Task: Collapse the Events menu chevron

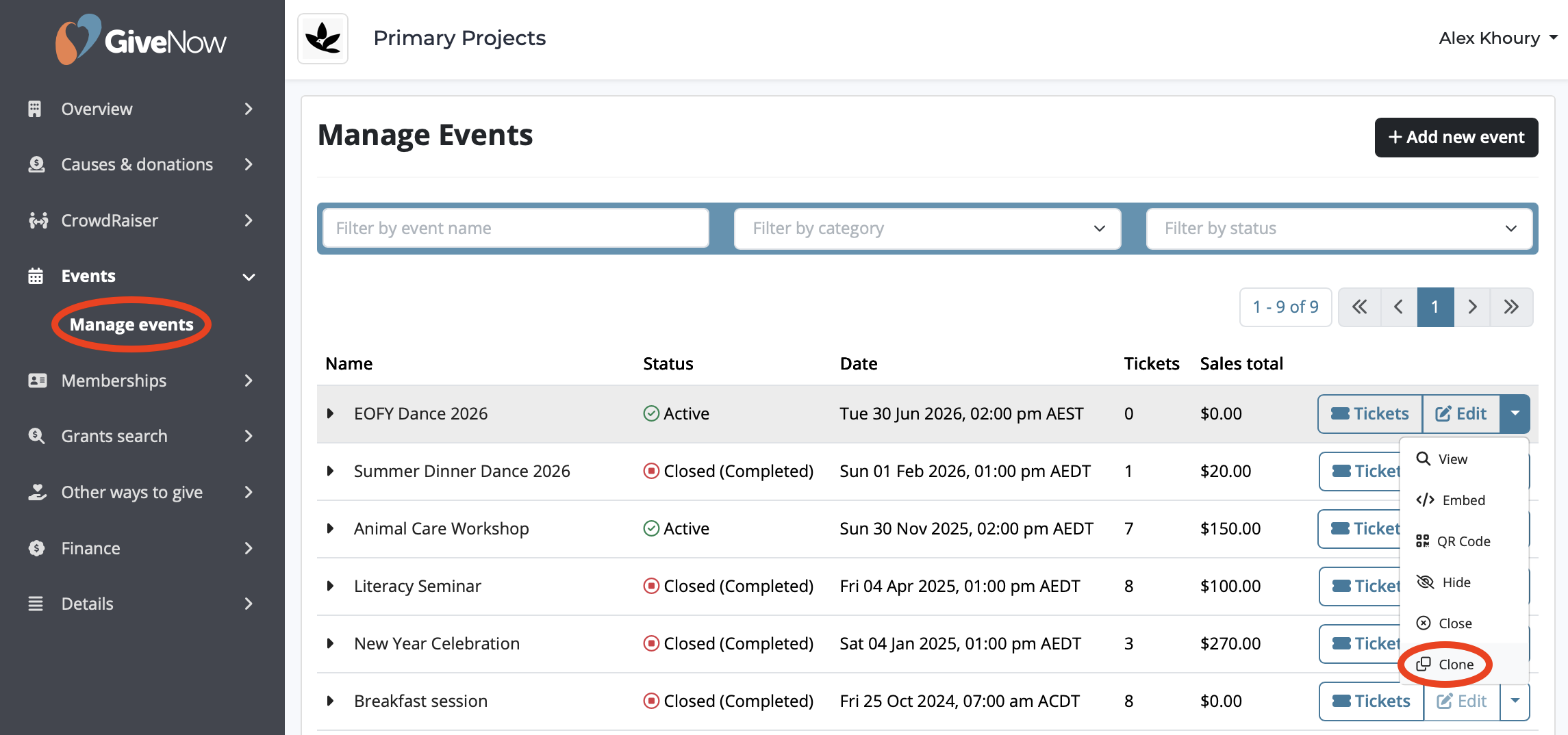Action: (249, 276)
